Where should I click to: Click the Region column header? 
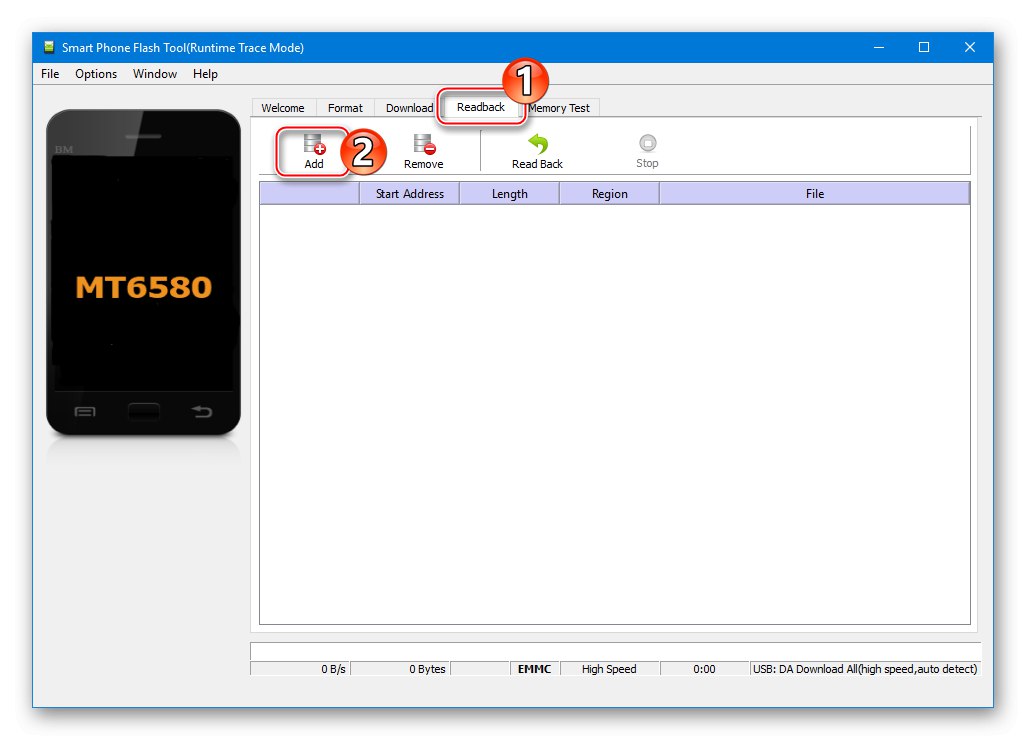(609, 193)
